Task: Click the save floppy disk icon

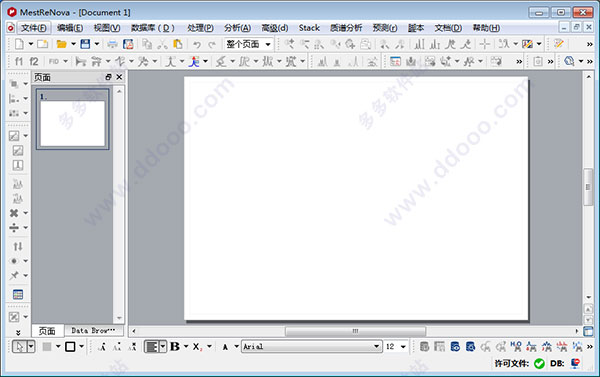Action: click(85, 44)
